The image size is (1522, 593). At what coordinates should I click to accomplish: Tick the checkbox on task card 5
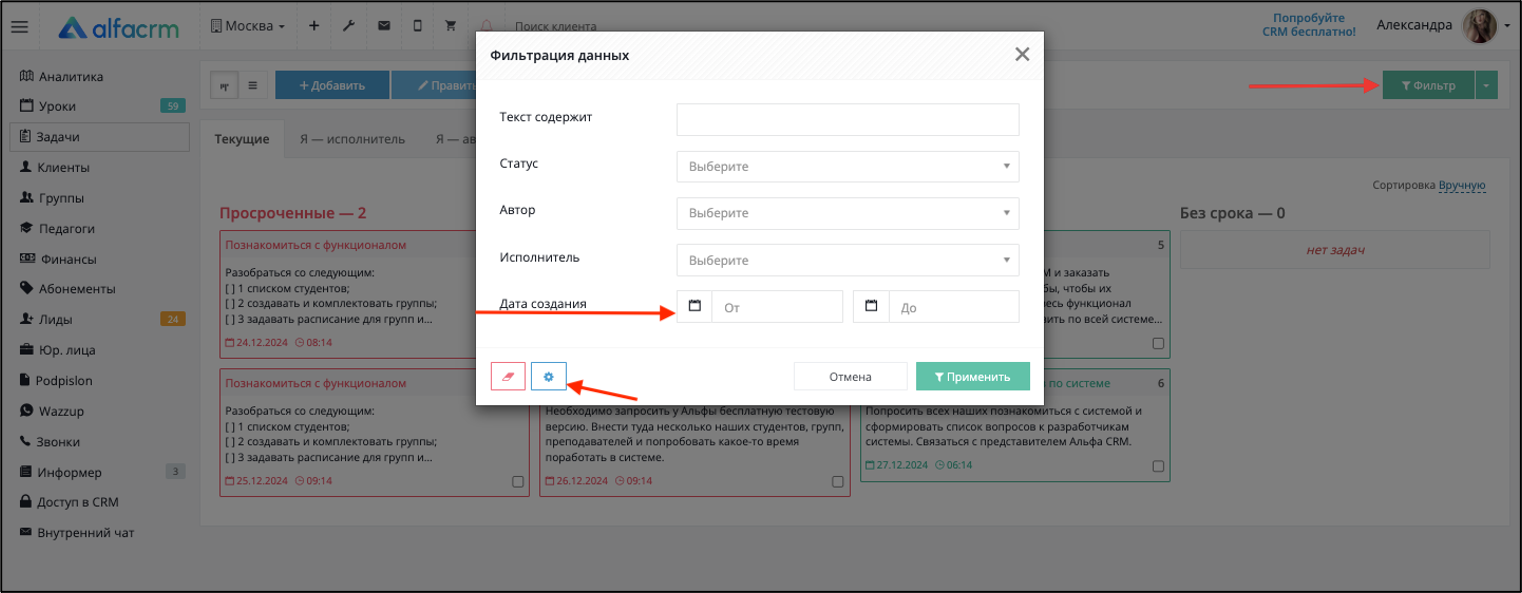point(1158,343)
